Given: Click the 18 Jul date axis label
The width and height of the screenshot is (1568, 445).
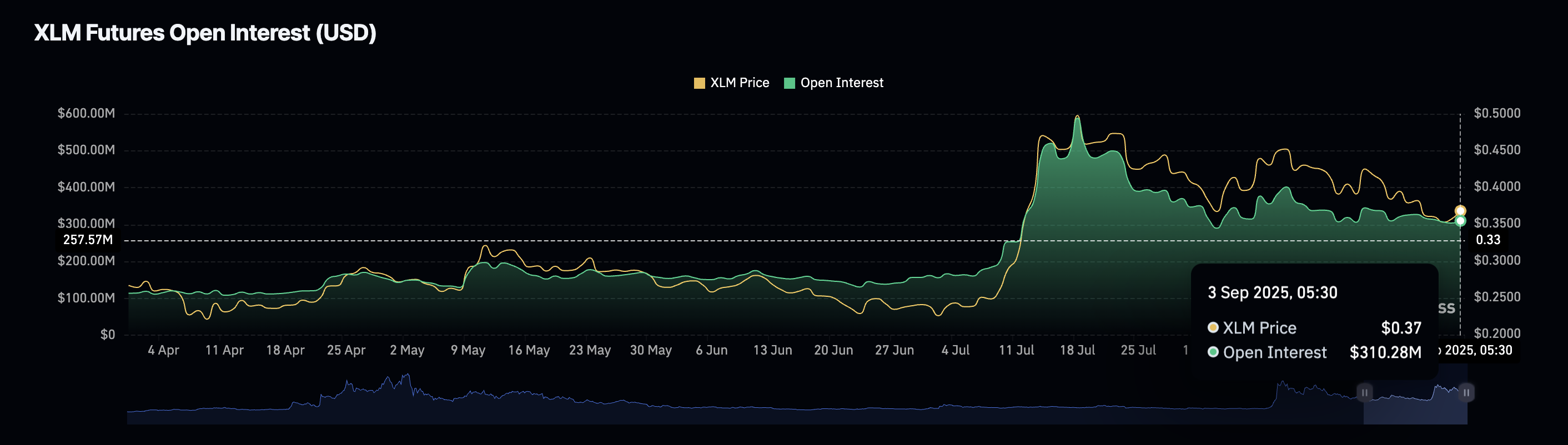Looking at the screenshot, I should tap(1077, 350).
